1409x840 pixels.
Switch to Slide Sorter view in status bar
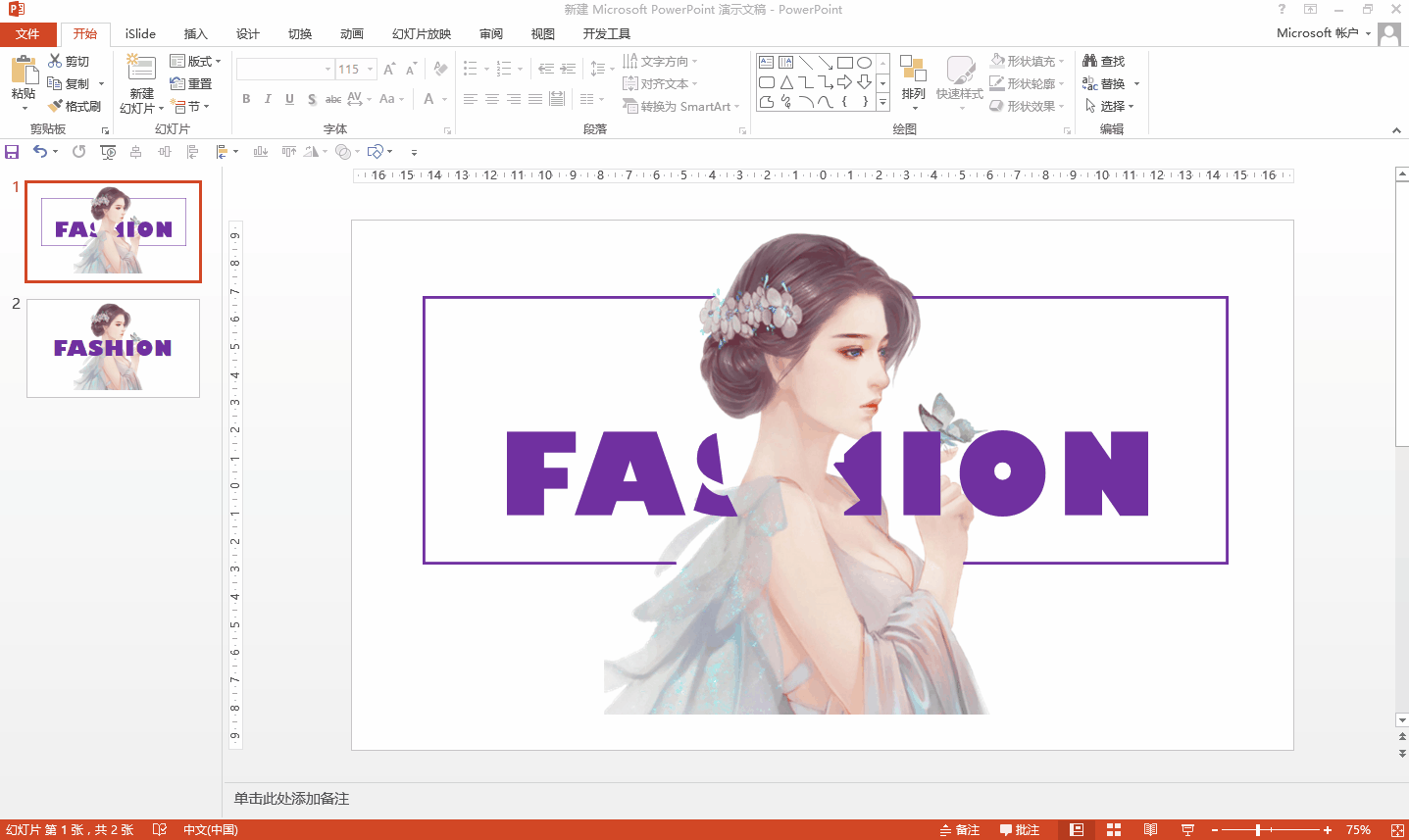[x=1114, y=830]
